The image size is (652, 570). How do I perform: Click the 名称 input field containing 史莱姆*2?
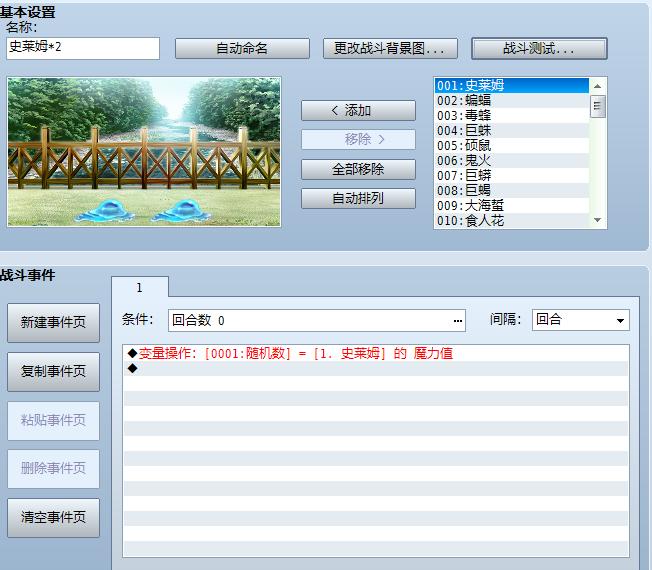tap(83, 48)
